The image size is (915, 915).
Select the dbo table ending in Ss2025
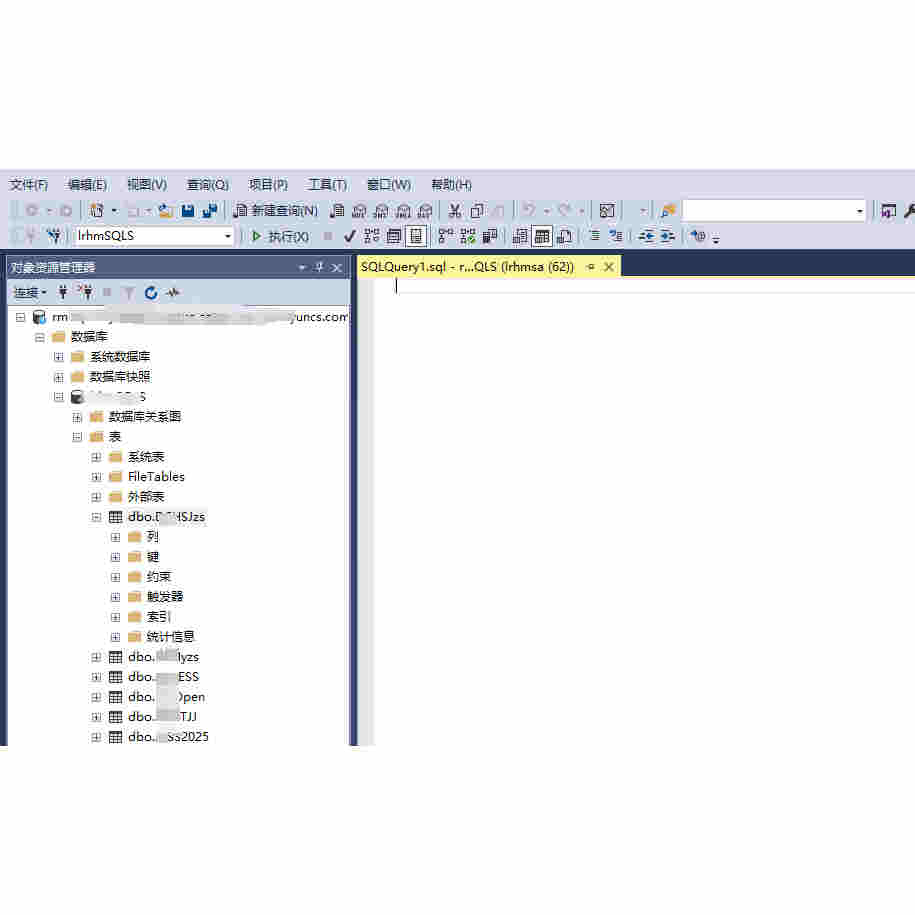pos(168,737)
